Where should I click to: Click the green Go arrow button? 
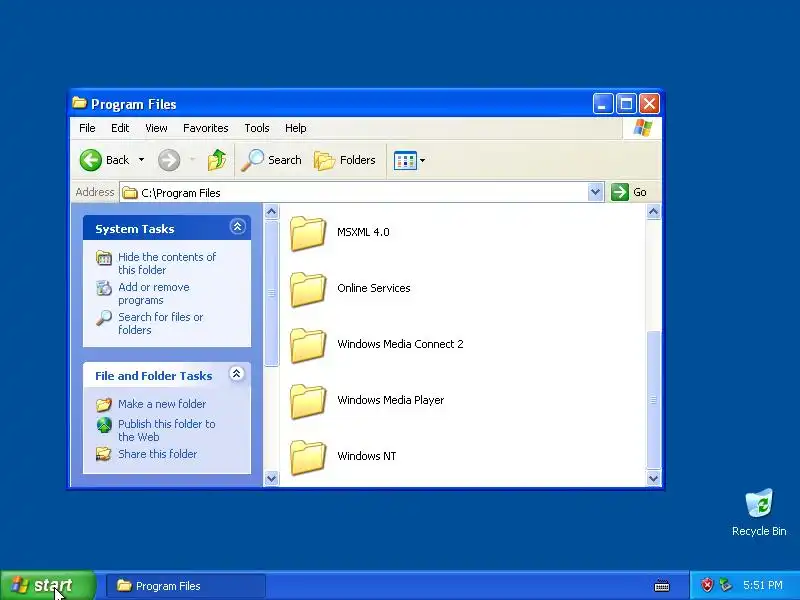619,192
